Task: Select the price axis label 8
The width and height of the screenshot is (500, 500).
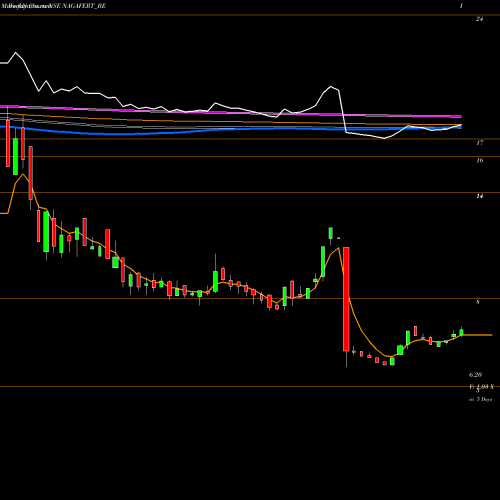Action: tap(478, 302)
